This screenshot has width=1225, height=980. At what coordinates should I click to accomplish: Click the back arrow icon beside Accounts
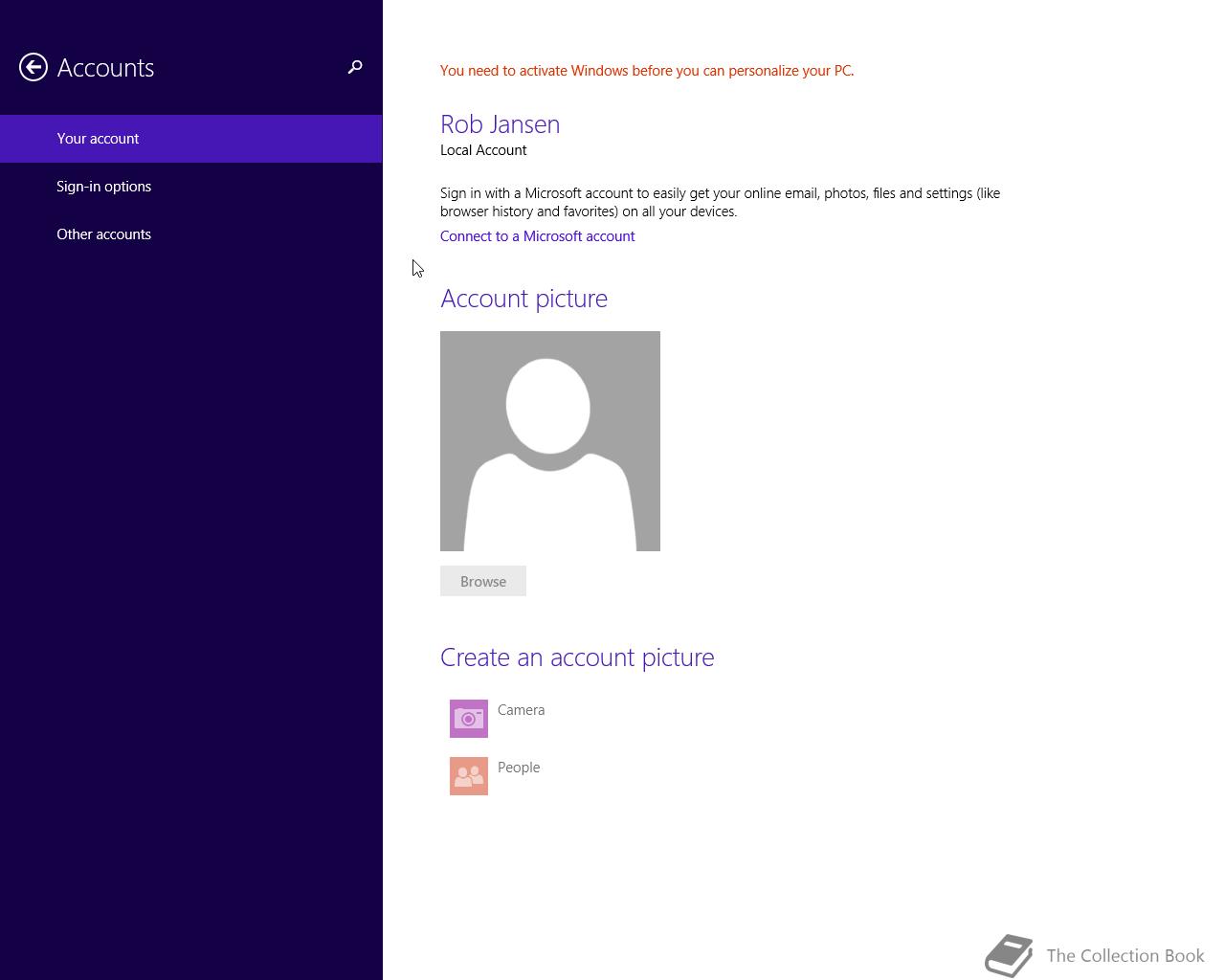(x=33, y=67)
